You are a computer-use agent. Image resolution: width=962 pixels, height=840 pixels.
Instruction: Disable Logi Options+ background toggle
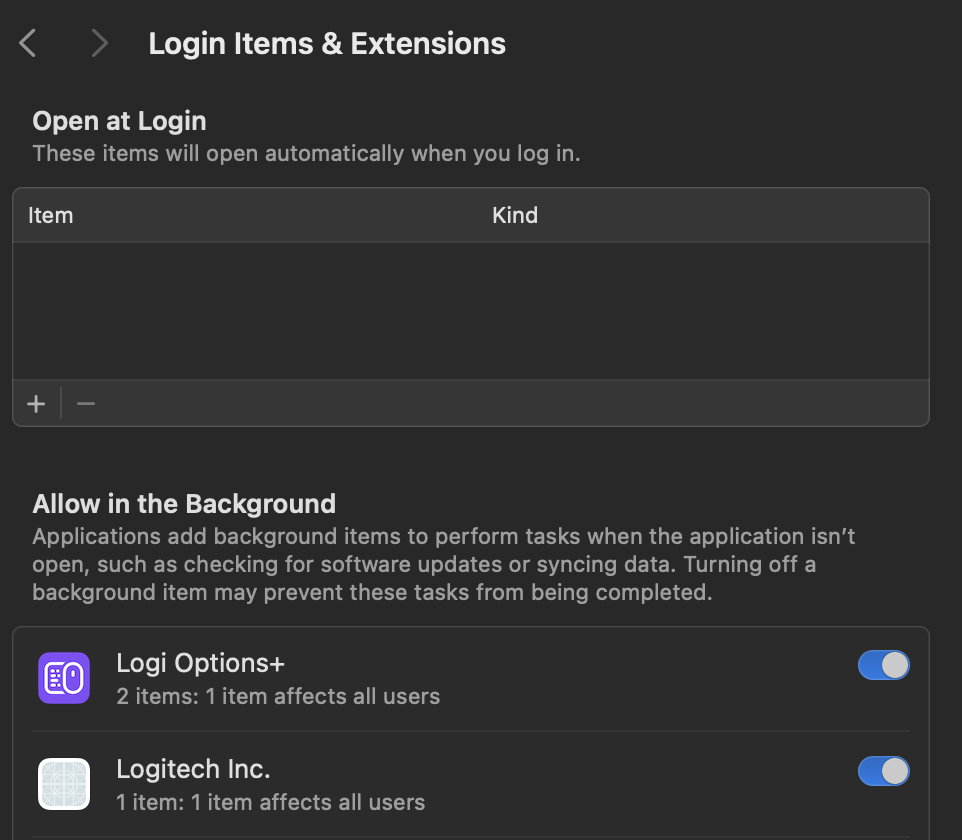[x=883, y=665]
